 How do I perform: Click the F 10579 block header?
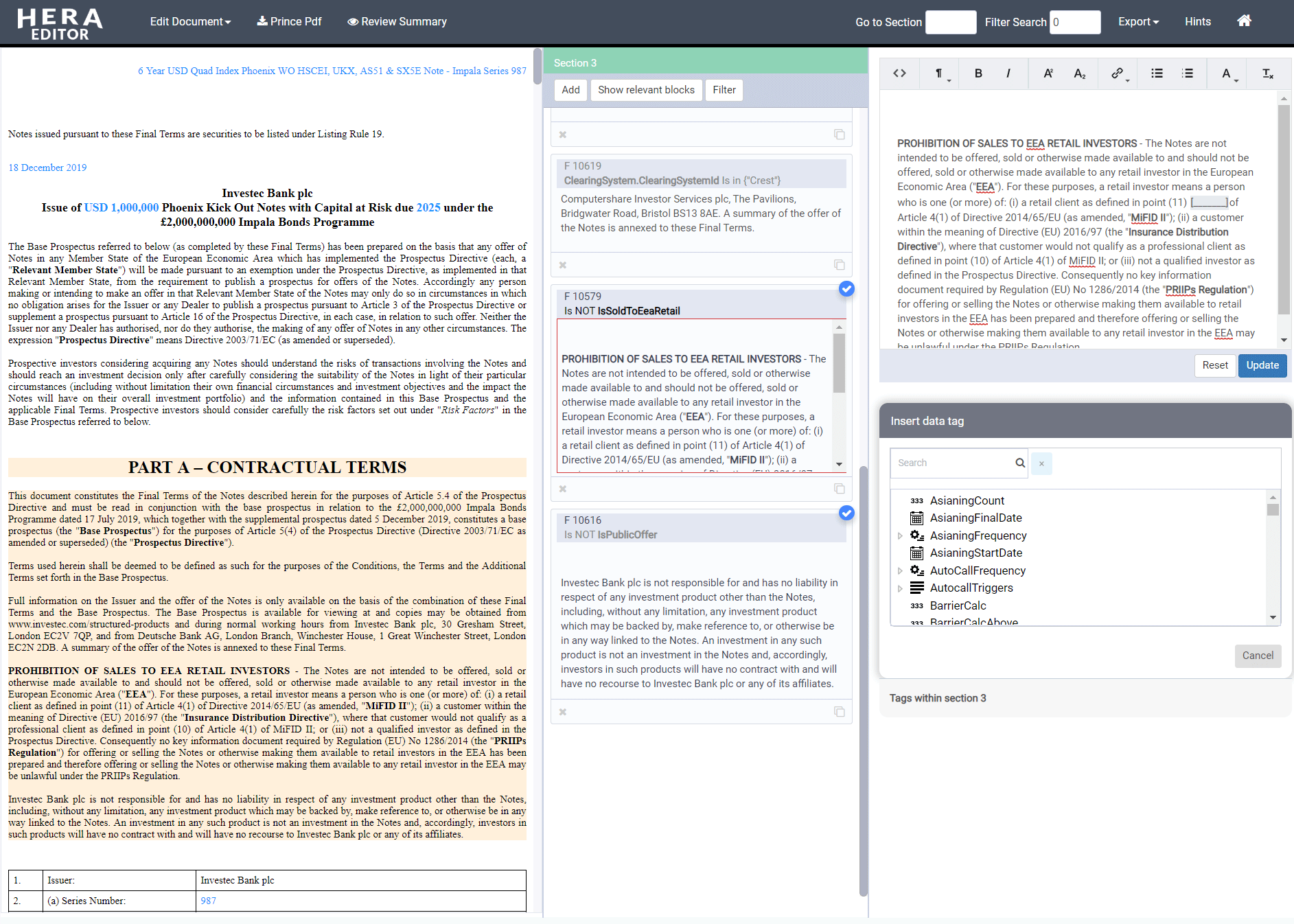pos(701,303)
